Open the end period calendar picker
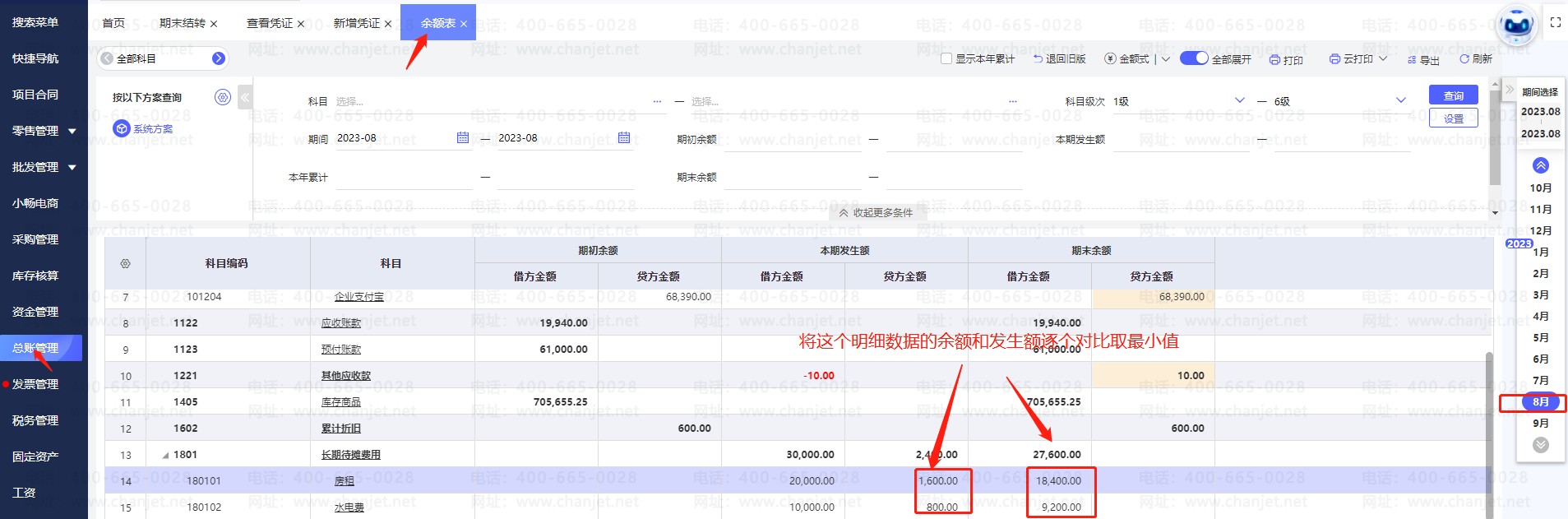This screenshot has height=519, width=1568. tap(624, 138)
